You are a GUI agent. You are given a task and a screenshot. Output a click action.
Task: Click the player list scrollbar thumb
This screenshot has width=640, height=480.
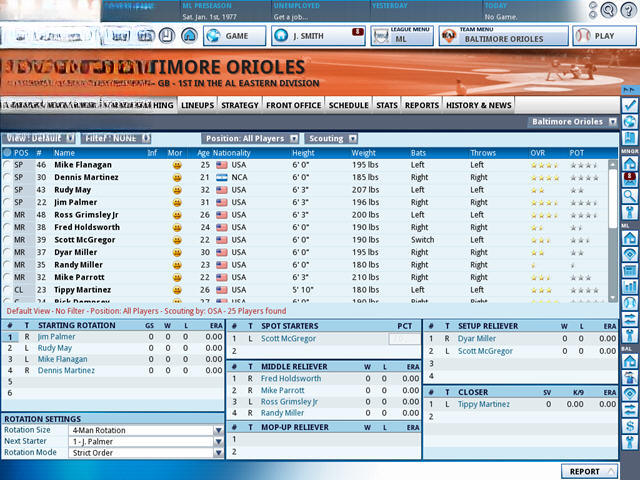coord(612,198)
